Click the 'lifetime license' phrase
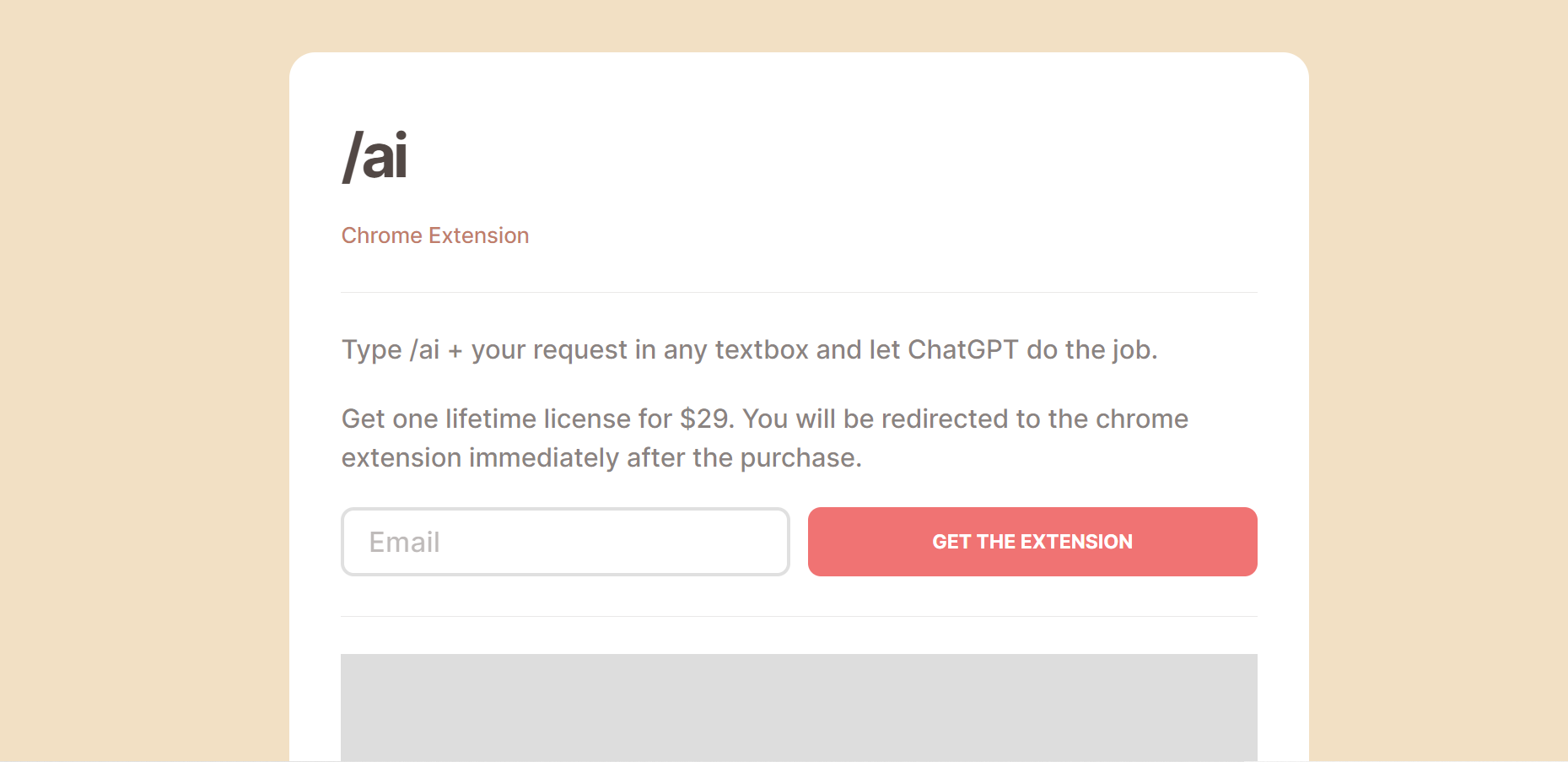This screenshot has width=1568, height=762. 538,419
